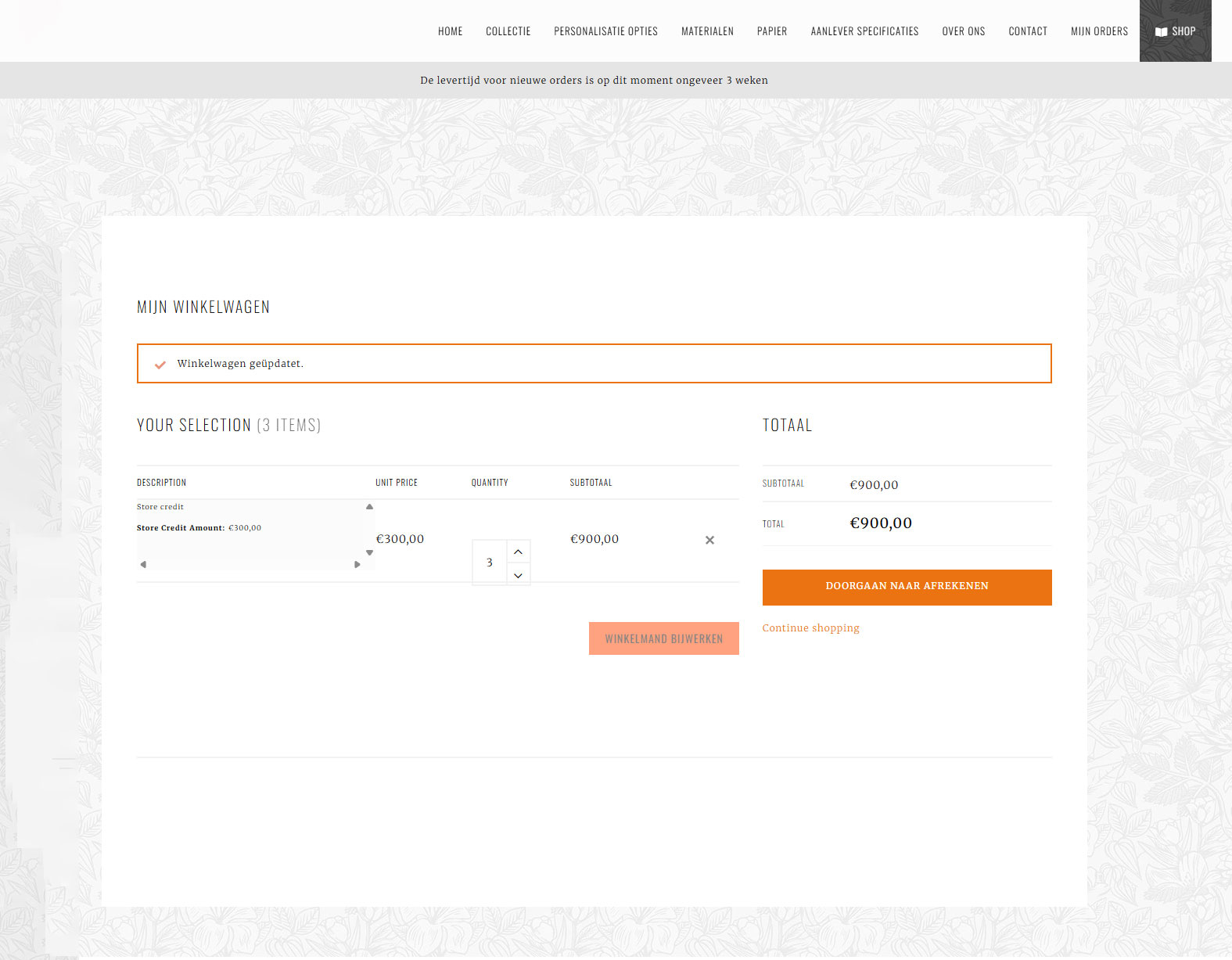Click Winkelmand bijwerken button
This screenshot has width=1232, height=960.
[x=663, y=638]
